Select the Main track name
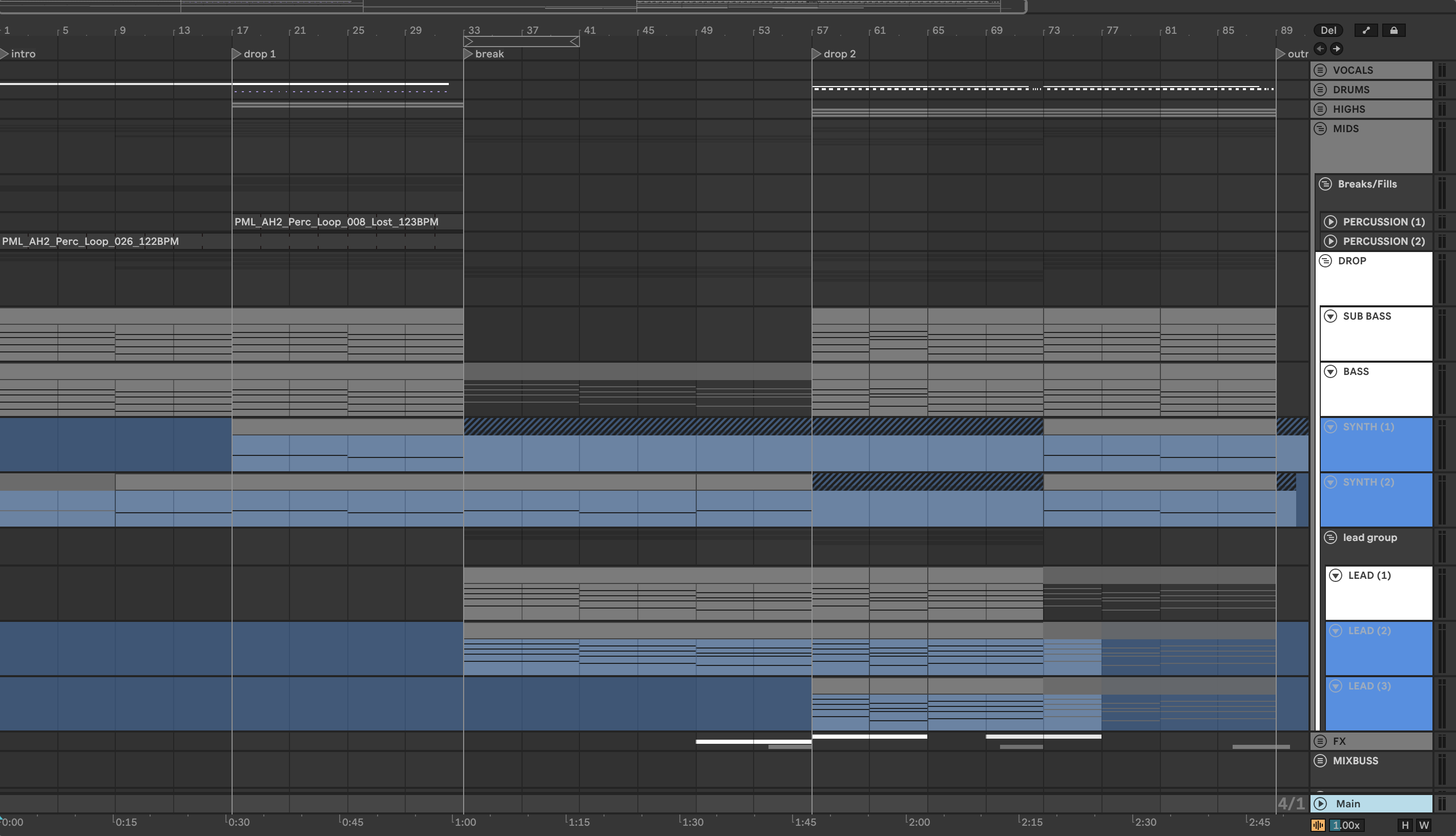The image size is (1456, 836). point(1347,804)
